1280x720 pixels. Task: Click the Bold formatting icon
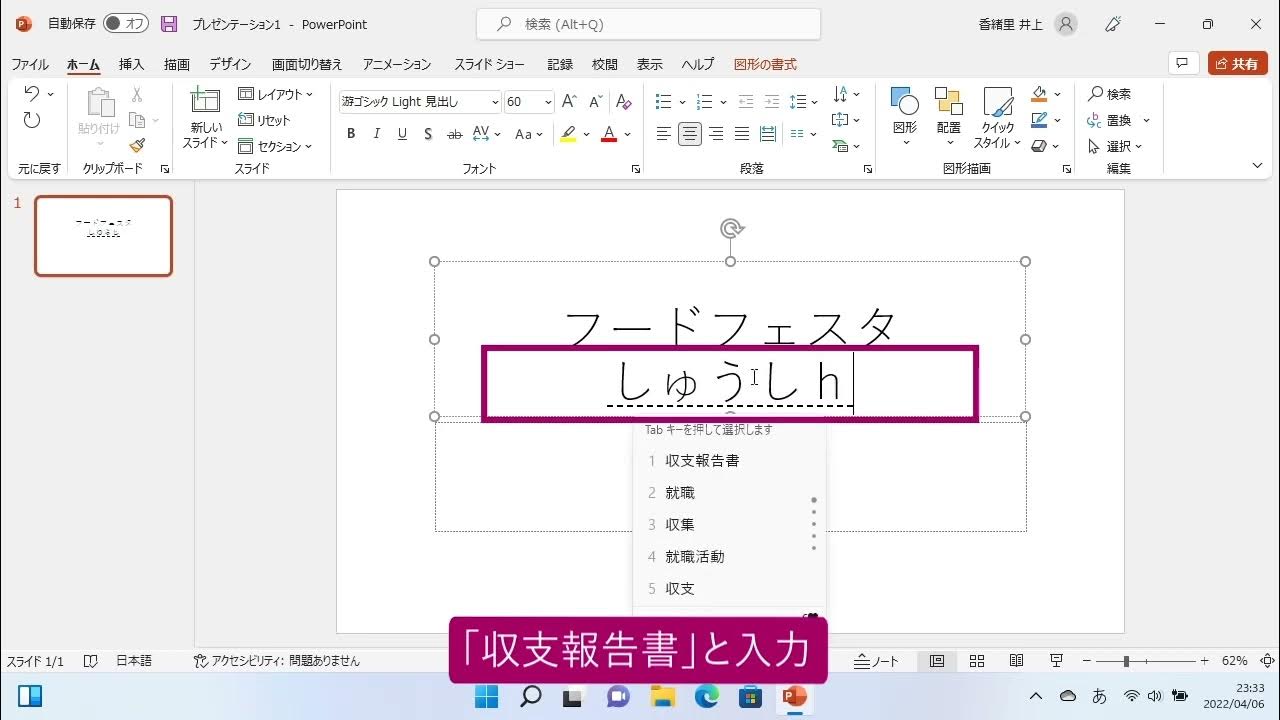[x=351, y=134]
